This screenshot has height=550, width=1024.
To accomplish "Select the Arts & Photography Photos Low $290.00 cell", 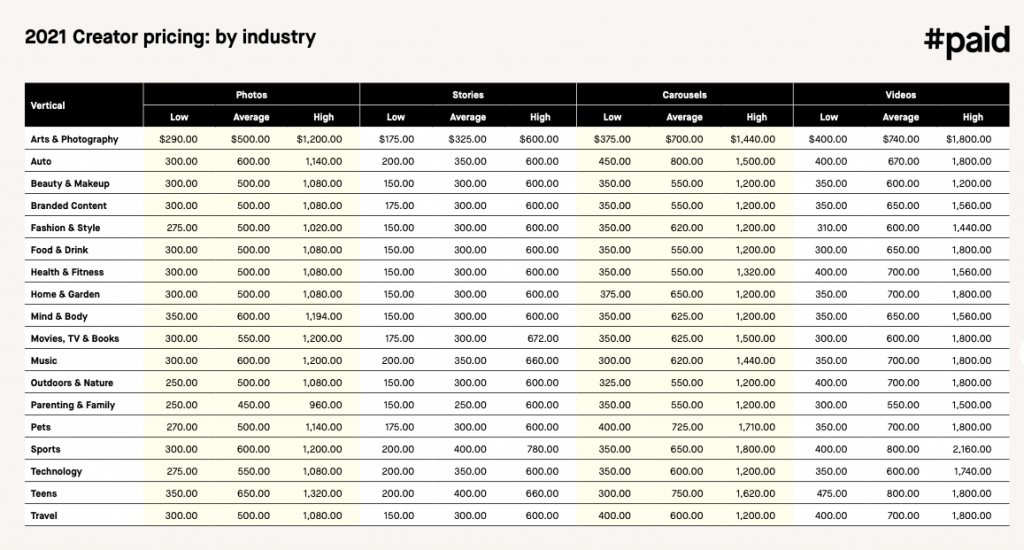I will pos(180,139).
